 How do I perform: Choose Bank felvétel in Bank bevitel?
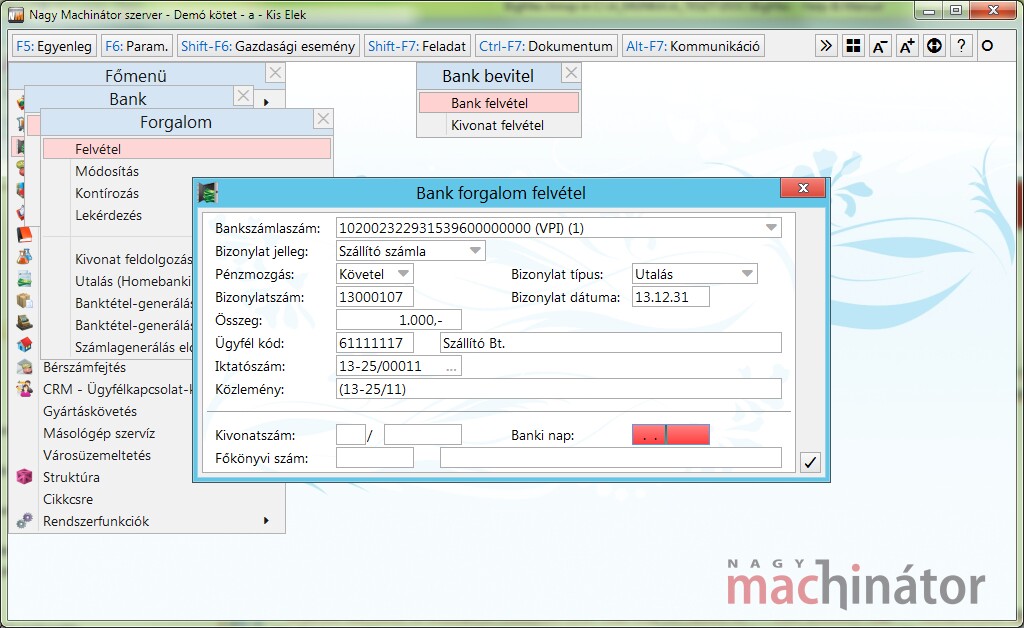point(498,103)
